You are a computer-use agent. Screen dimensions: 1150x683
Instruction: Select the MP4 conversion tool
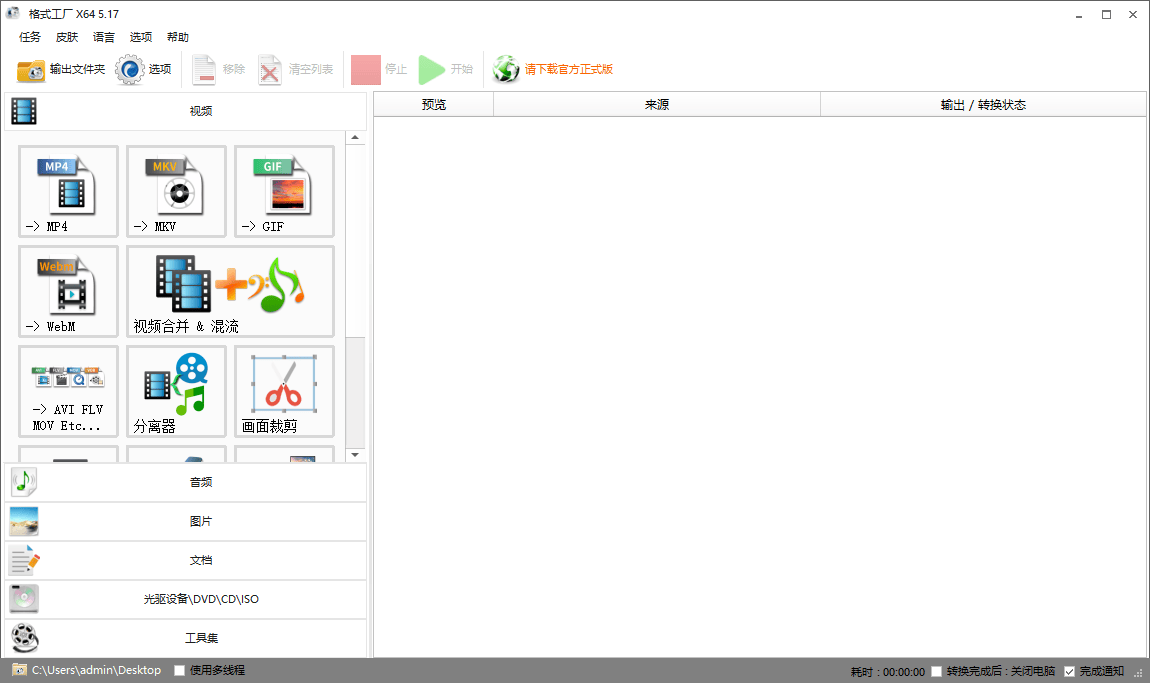pyautogui.click(x=68, y=191)
